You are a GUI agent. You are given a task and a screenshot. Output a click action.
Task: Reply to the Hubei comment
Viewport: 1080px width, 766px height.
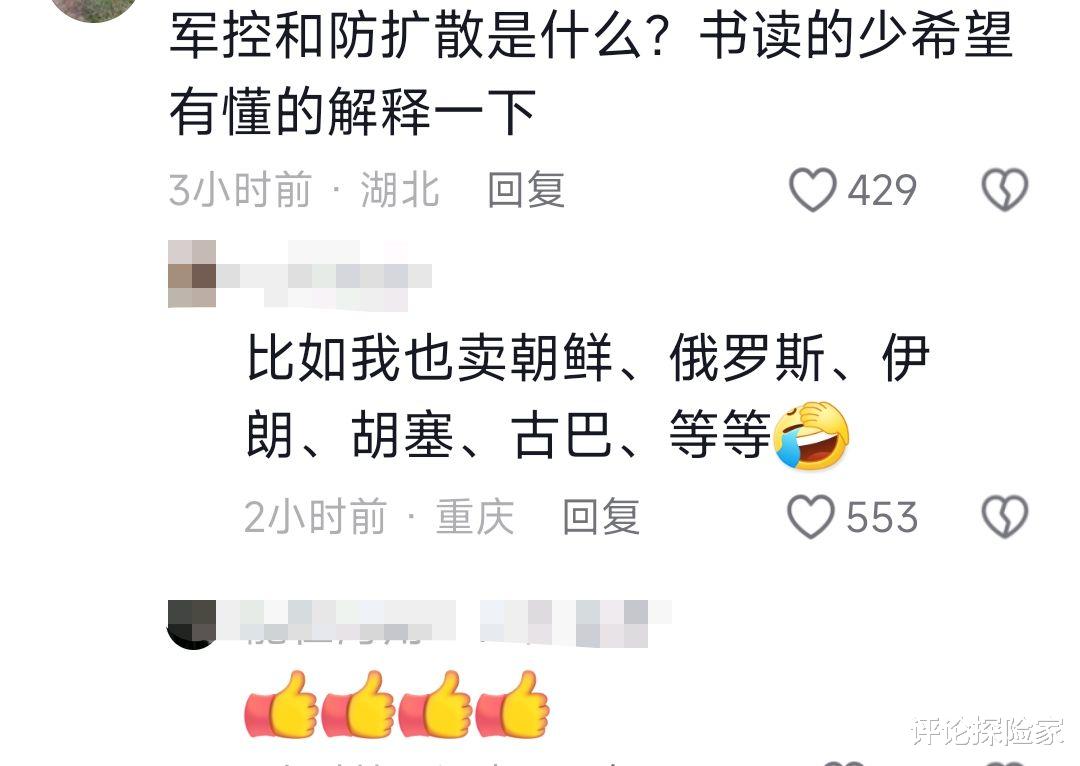point(526,189)
